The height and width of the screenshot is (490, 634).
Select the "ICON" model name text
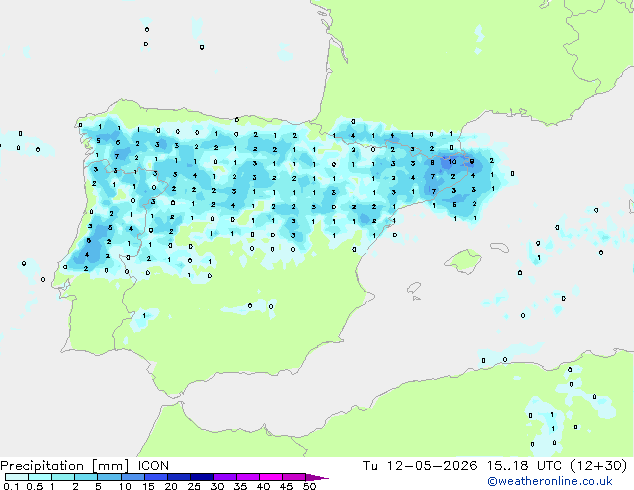coord(153,466)
